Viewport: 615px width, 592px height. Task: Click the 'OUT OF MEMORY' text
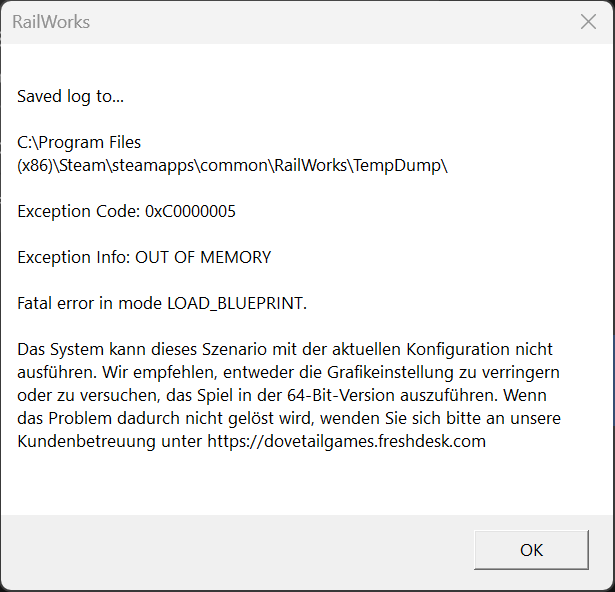pos(203,257)
